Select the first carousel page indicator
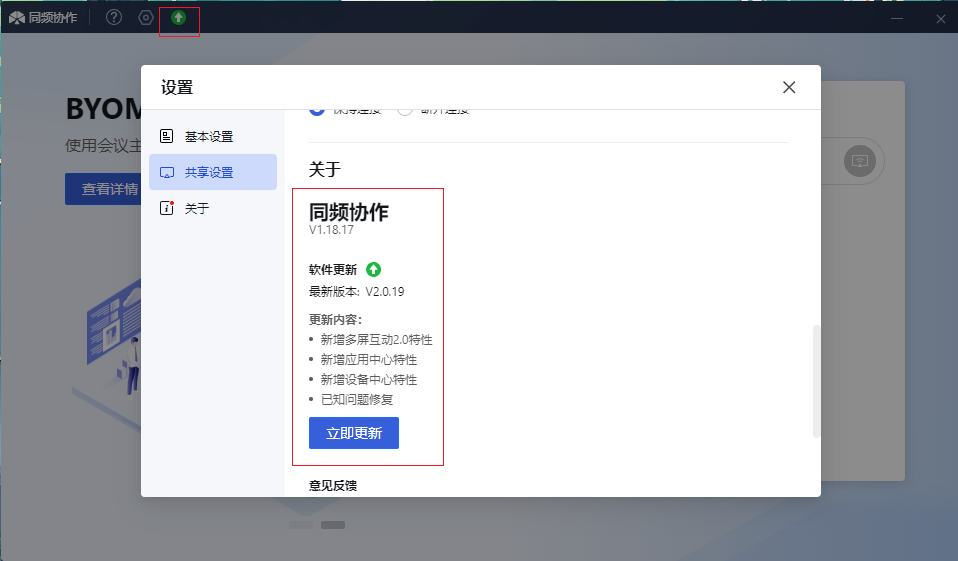The height and width of the screenshot is (561, 958). tap(300, 524)
